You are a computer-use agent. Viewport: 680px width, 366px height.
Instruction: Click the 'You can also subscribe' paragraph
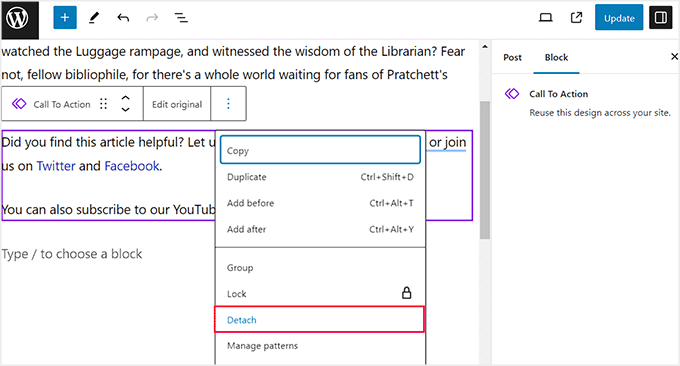[108, 209]
